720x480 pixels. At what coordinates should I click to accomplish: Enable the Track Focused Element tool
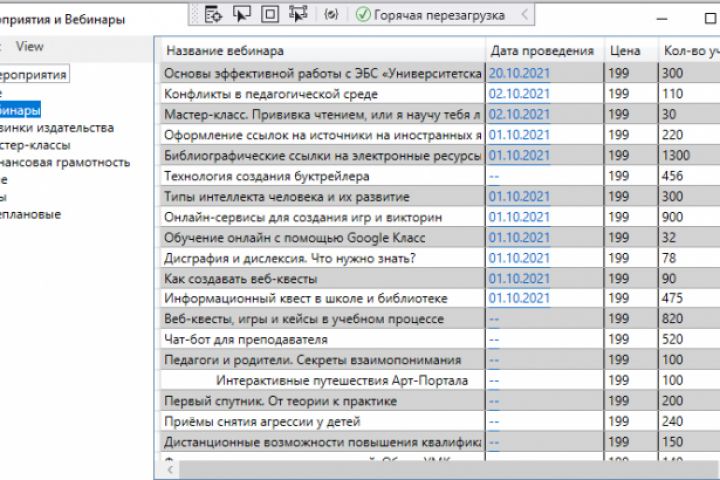298,15
